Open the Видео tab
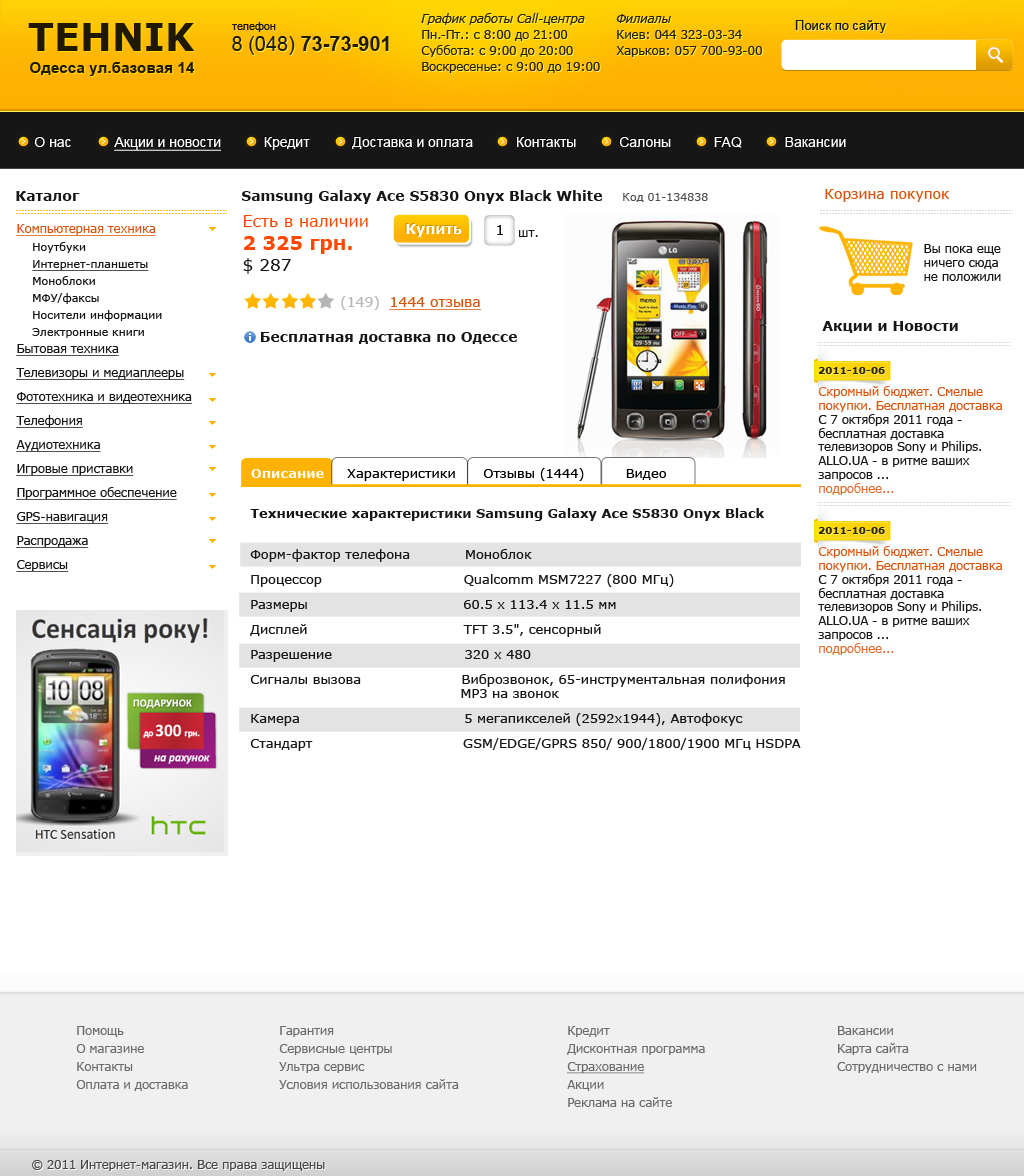The width and height of the screenshot is (1024, 1176). click(x=648, y=472)
